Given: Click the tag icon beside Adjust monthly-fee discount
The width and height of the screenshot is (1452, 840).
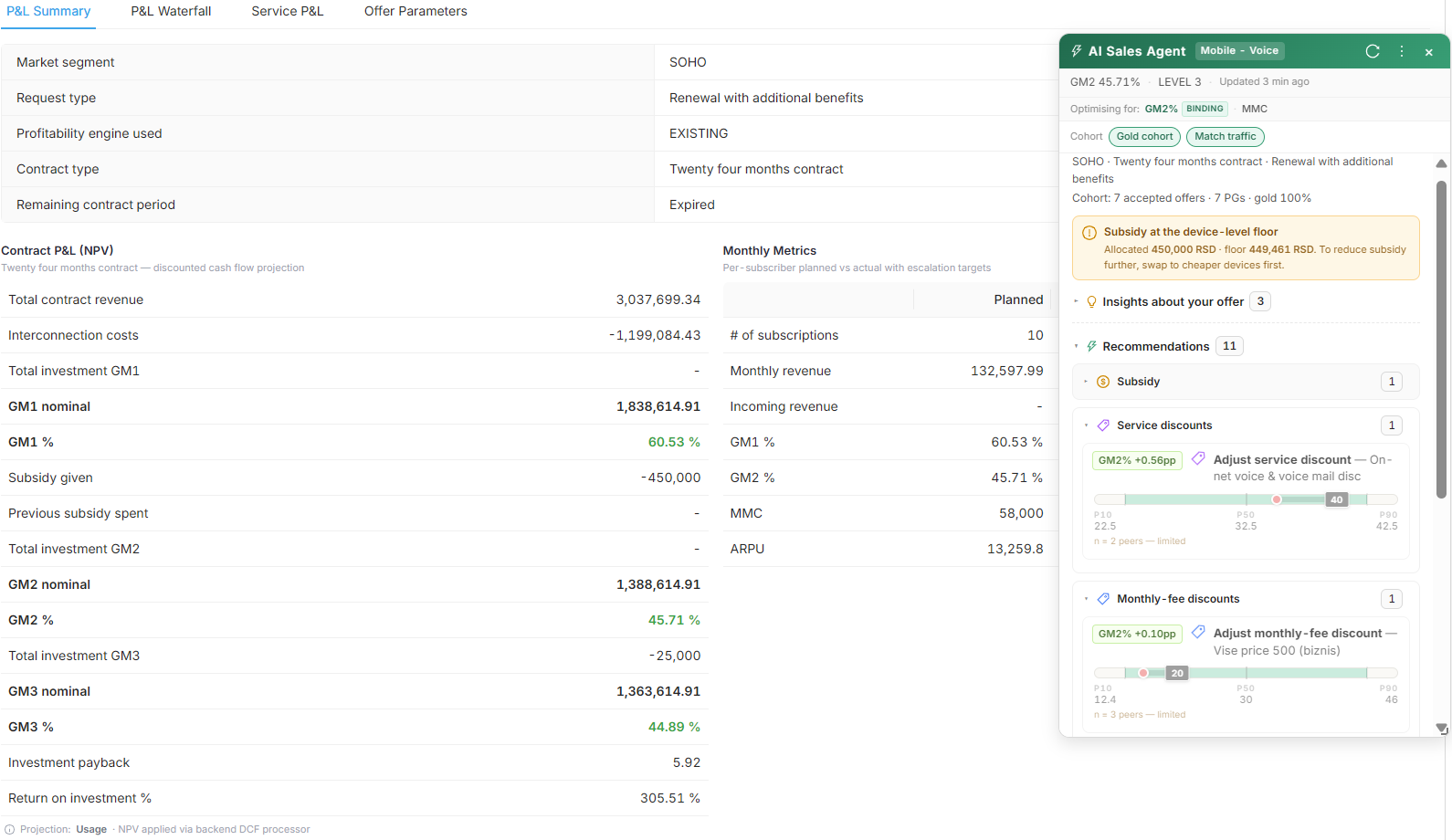Looking at the screenshot, I should [x=1198, y=632].
